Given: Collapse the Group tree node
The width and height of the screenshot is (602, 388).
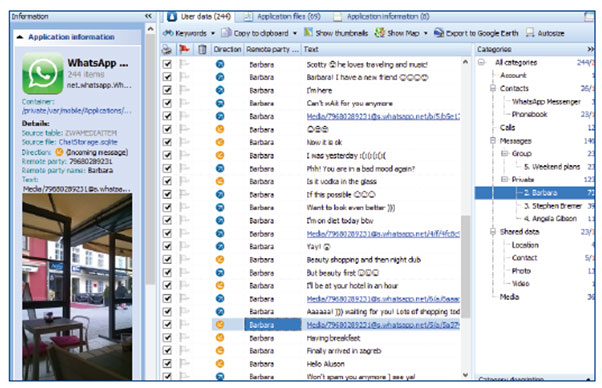Looking at the screenshot, I should [x=504, y=154].
